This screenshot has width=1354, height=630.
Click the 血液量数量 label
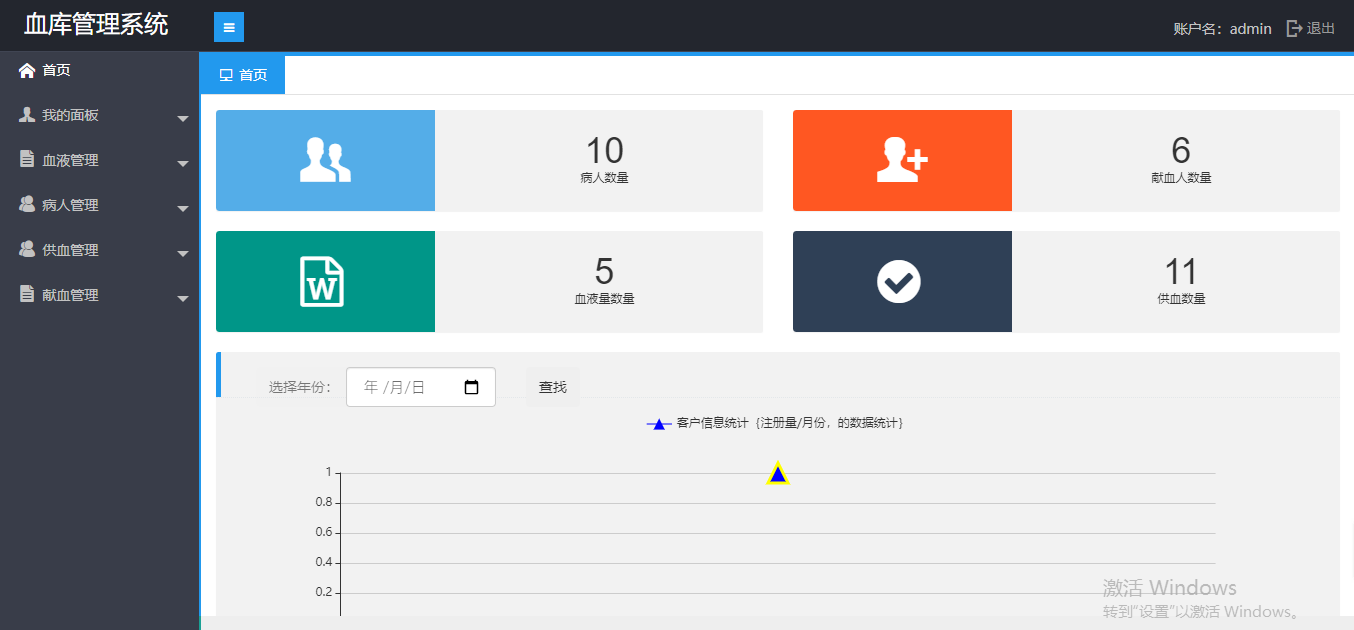coord(604,299)
